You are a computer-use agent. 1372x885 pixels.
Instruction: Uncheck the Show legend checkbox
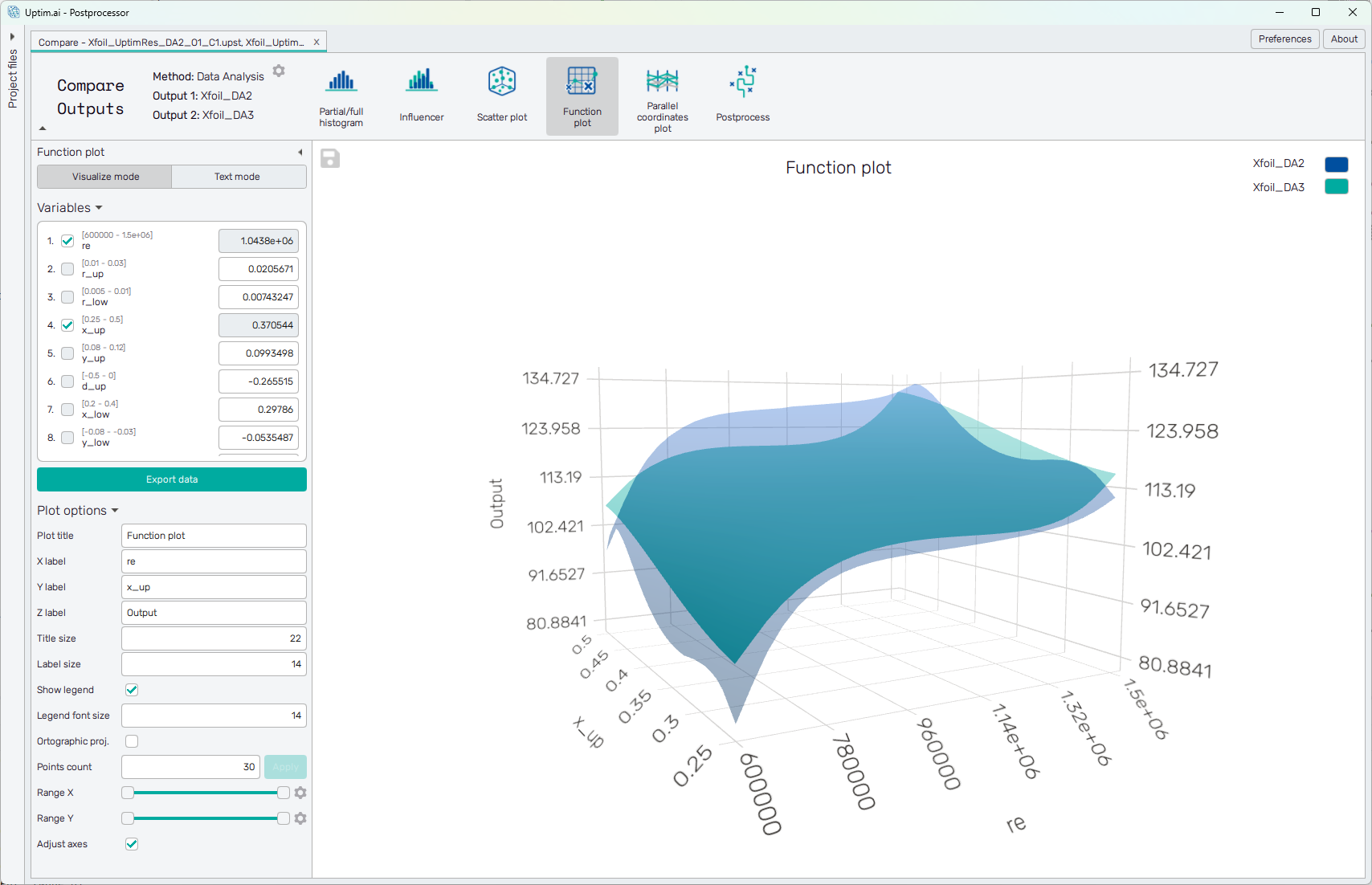coord(132,690)
